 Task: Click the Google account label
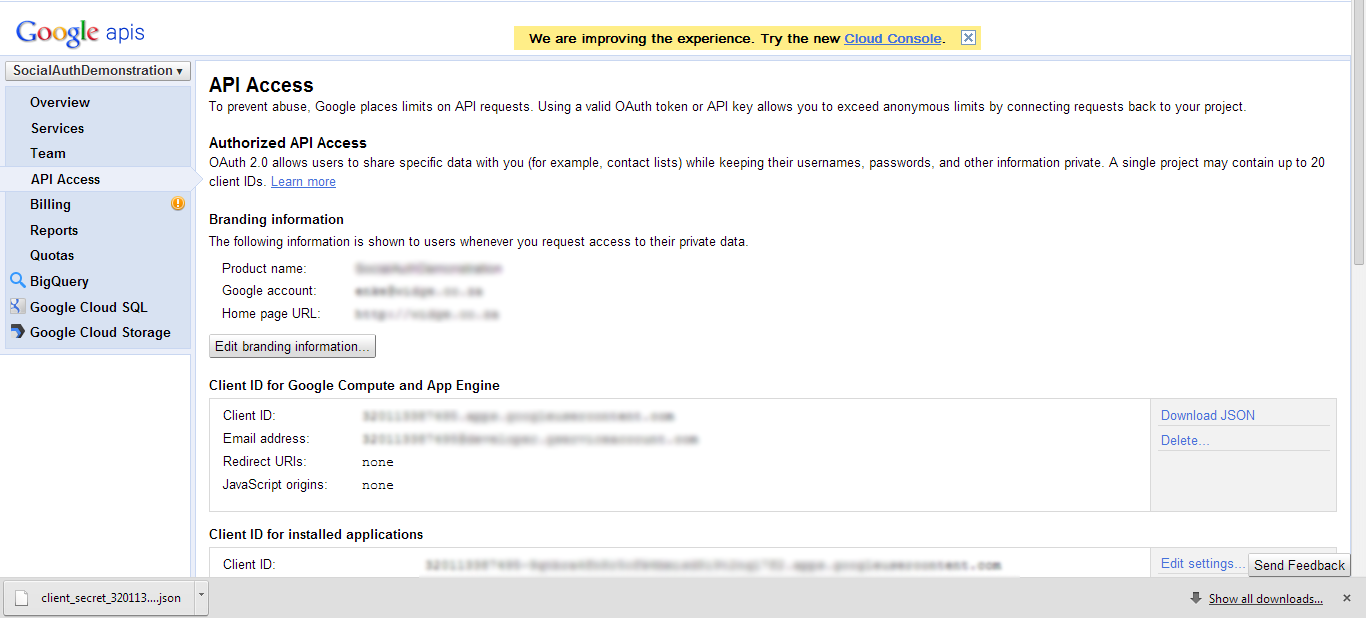click(x=269, y=290)
